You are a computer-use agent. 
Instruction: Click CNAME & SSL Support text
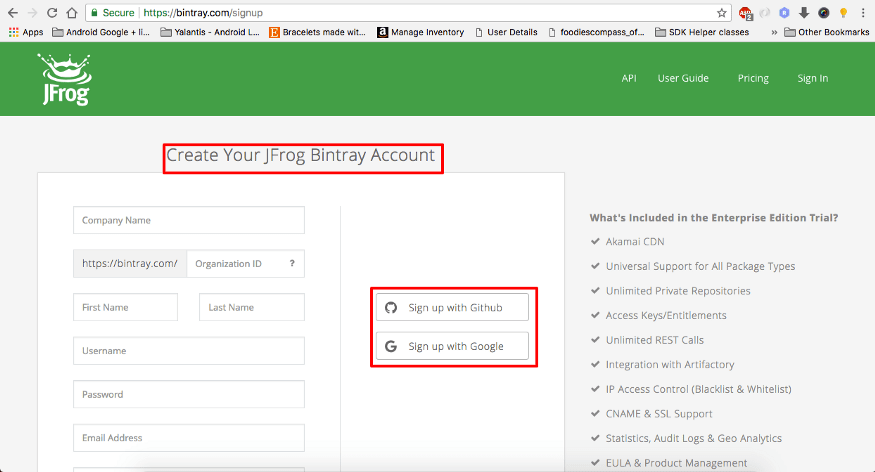[x=659, y=413]
